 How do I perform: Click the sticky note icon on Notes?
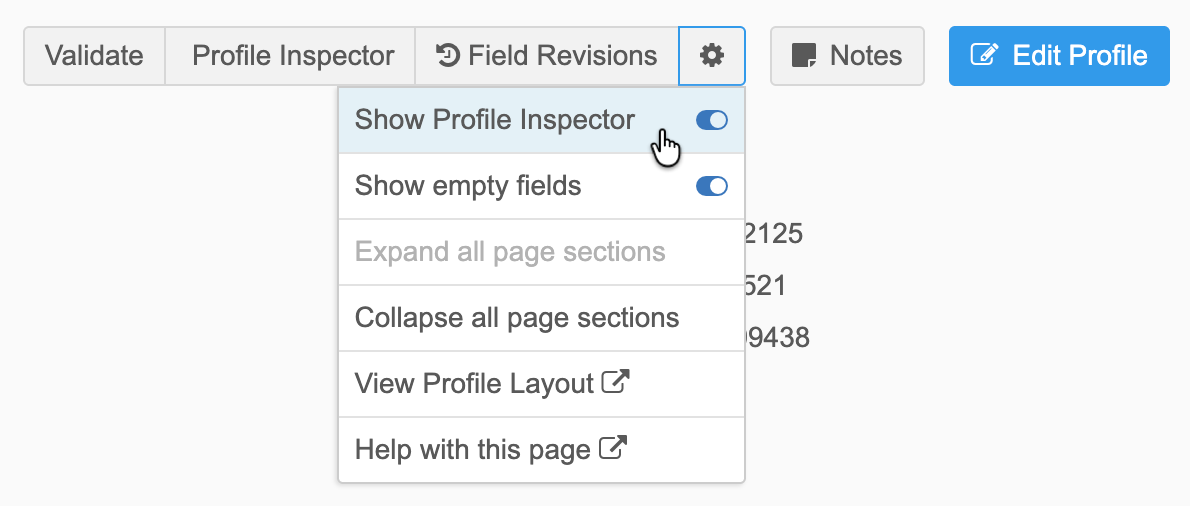point(804,55)
